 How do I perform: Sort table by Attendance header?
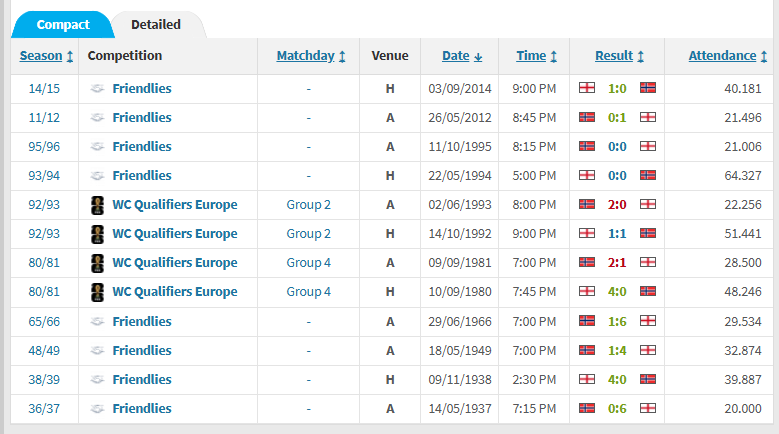[722, 56]
